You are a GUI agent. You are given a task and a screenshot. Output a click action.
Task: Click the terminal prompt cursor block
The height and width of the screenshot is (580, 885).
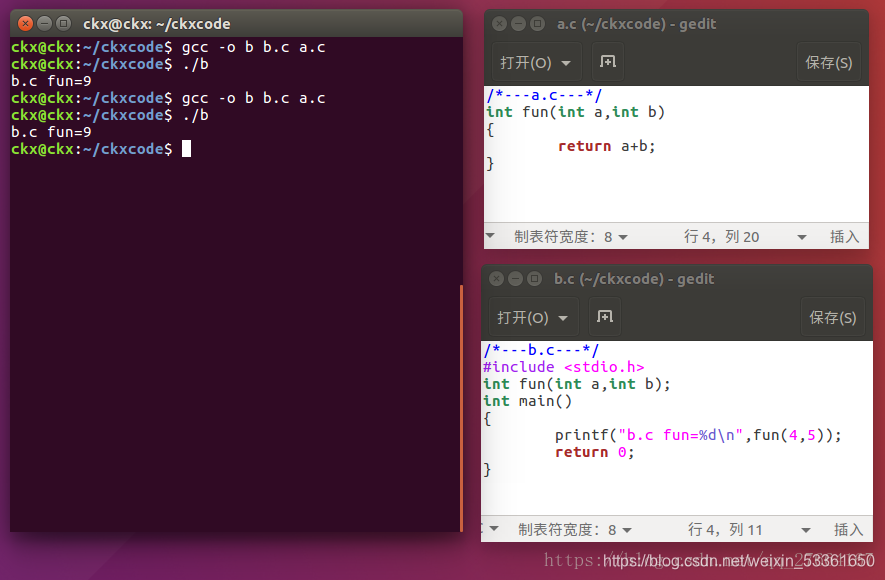pos(186,149)
